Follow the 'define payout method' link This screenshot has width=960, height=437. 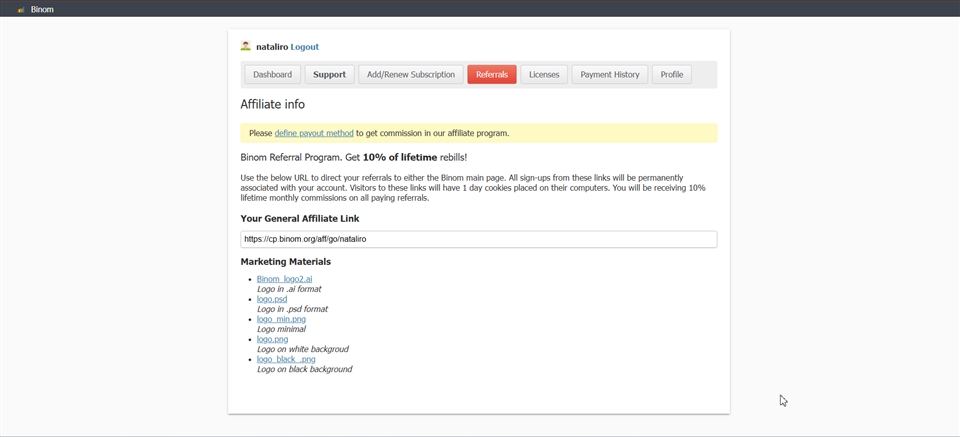[x=314, y=133]
